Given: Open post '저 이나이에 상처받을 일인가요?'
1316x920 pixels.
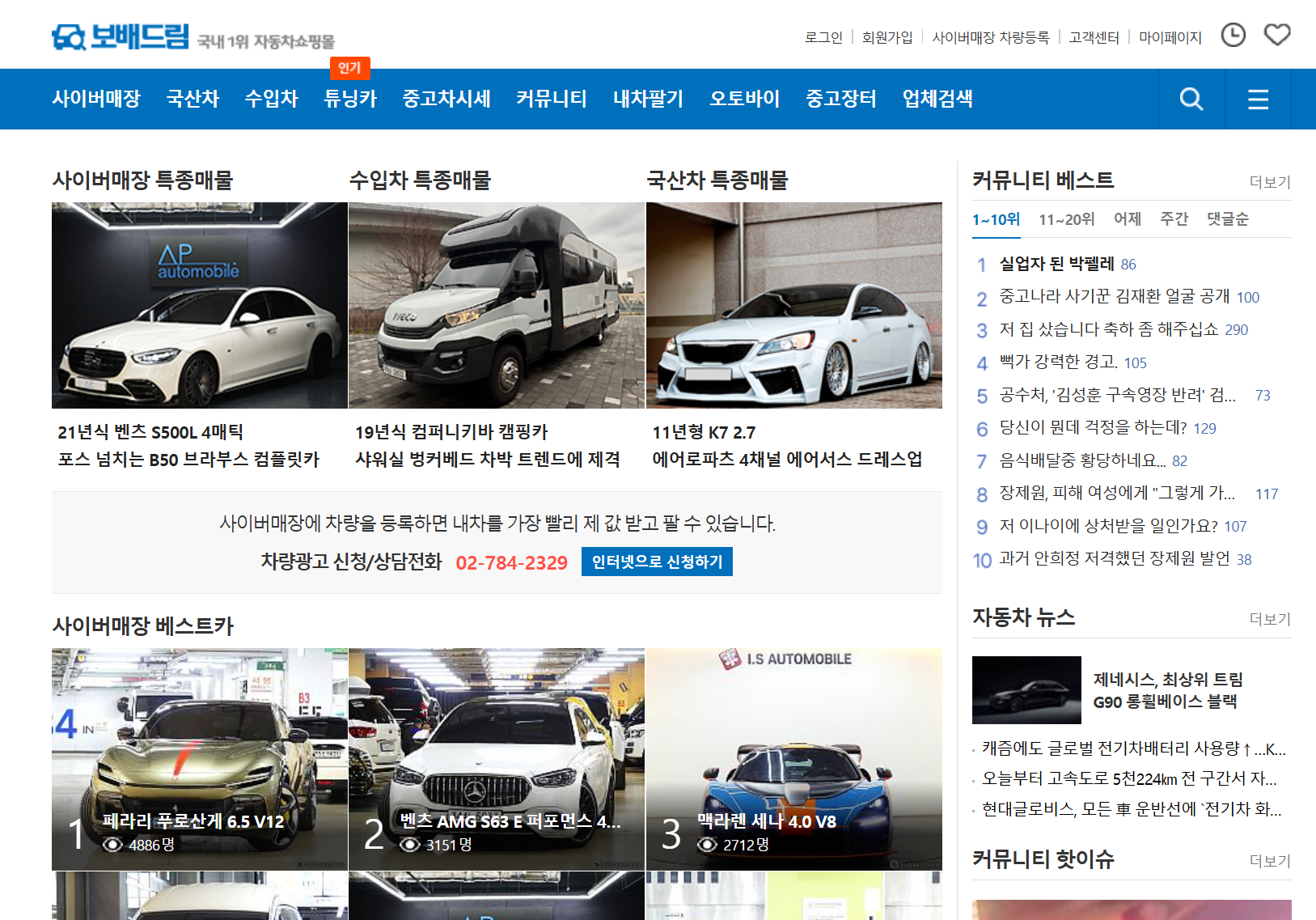Looking at the screenshot, I should click(x=1108, y=526).
